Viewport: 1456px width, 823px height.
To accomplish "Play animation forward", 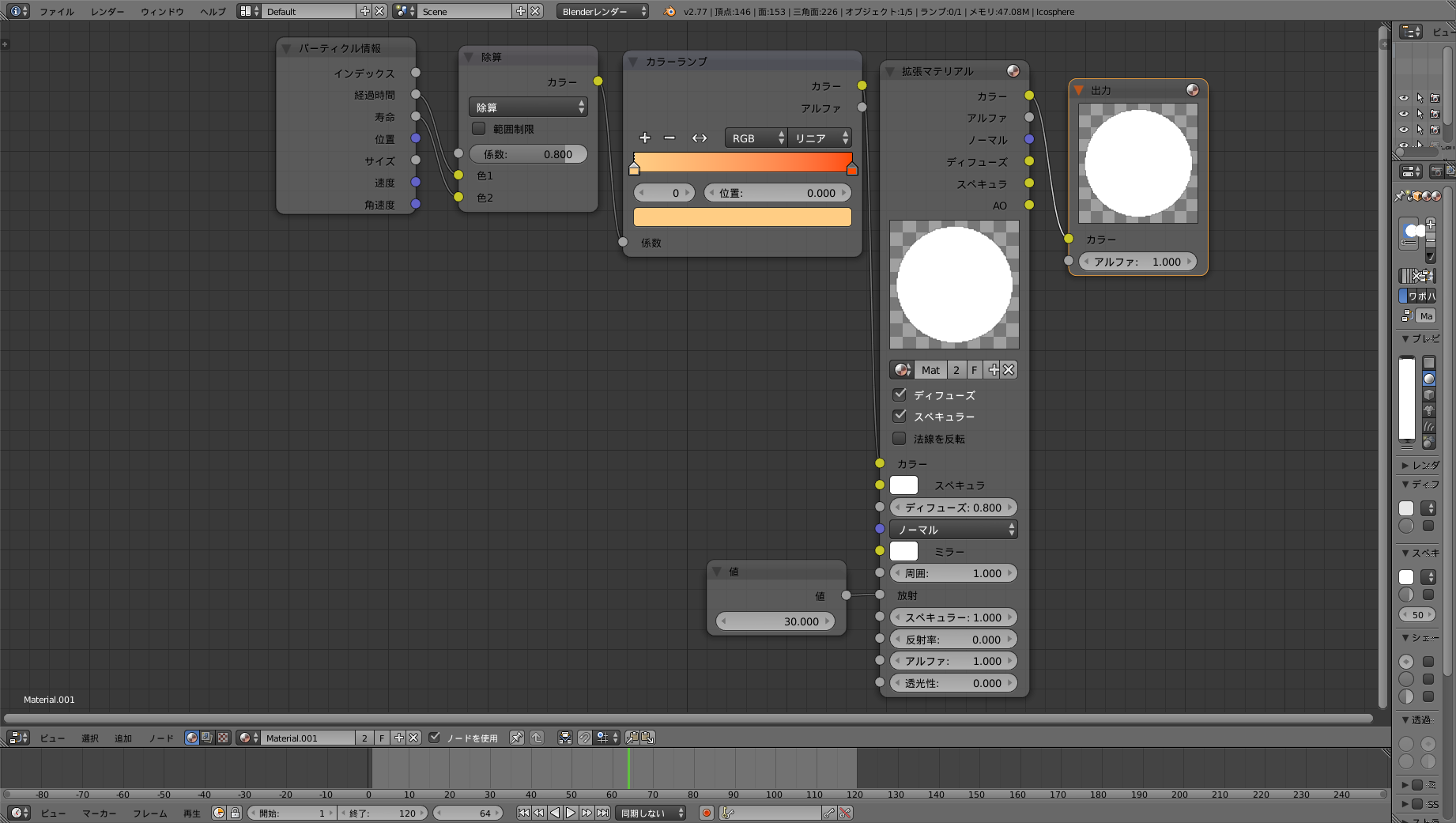I will pyautogui.click(x=571, y=813).
